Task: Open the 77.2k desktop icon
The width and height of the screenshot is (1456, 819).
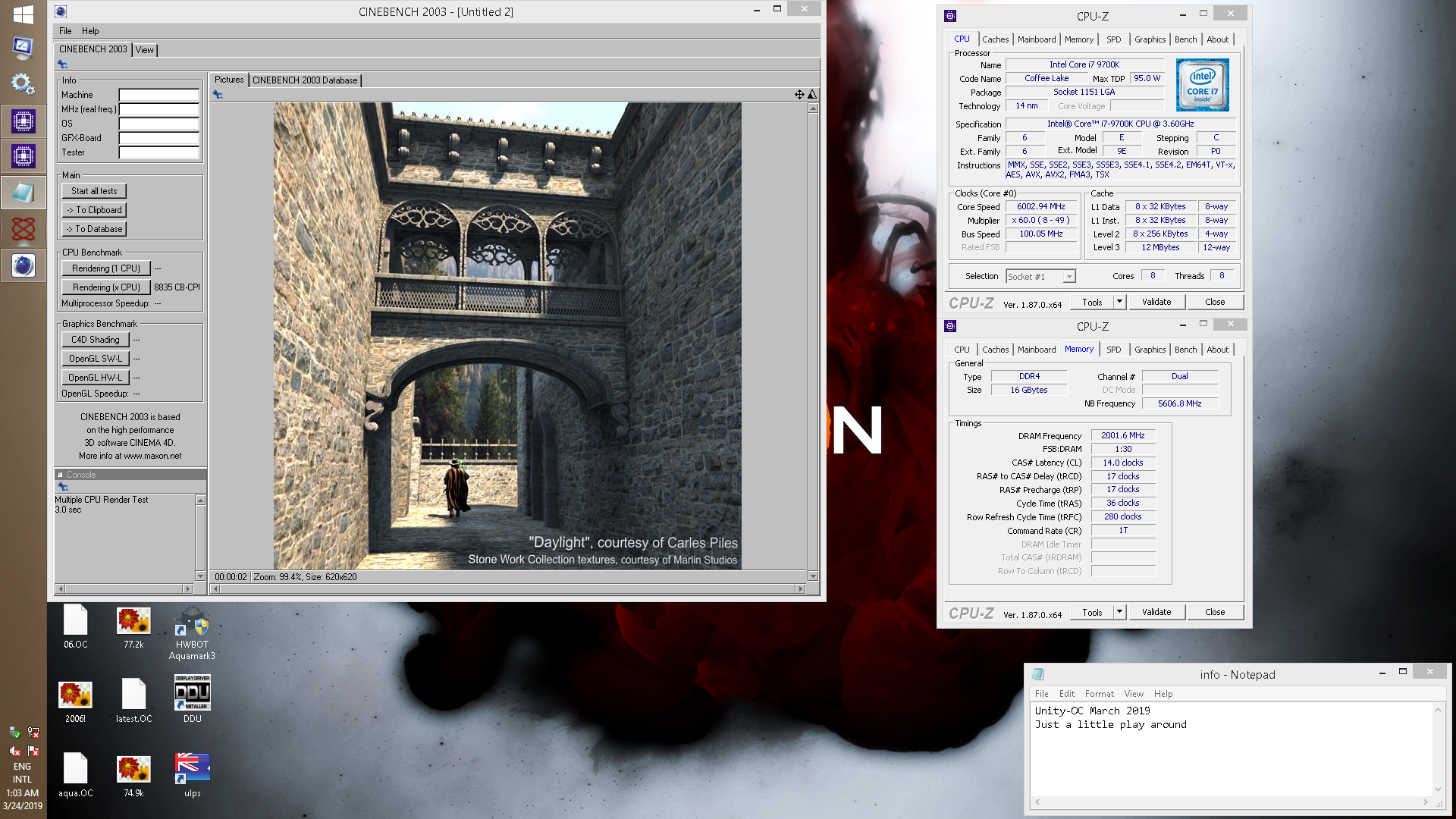Action: tap(133, 626)
